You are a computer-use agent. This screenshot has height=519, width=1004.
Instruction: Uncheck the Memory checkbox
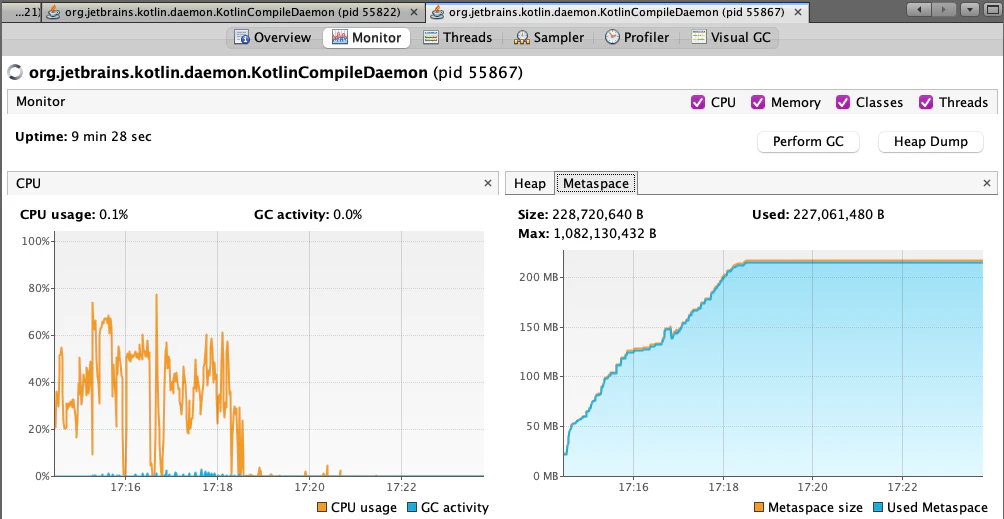pyautogui.click(x=758, y=102)
